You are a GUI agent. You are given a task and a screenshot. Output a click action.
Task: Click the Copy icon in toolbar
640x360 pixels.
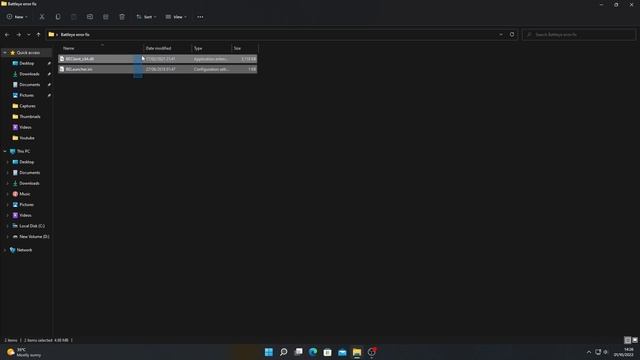tap(58, 17)
